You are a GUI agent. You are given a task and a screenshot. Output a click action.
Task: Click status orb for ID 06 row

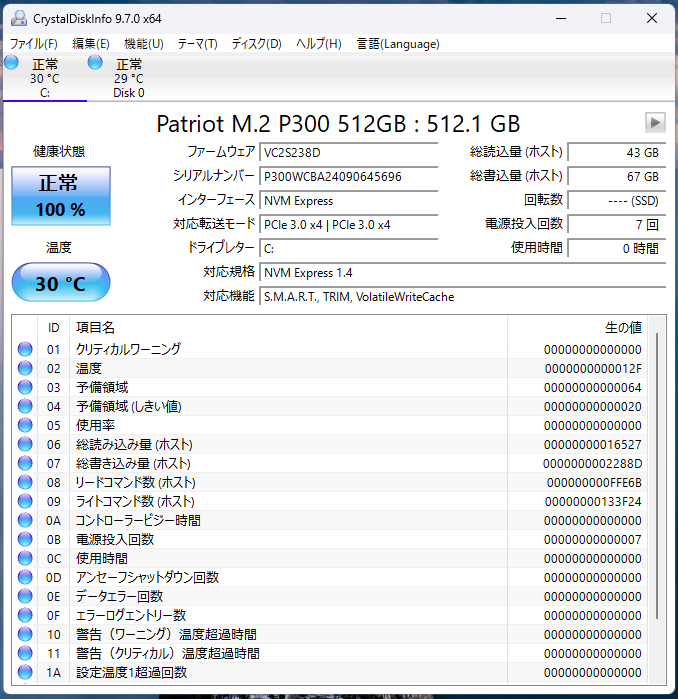tap(25, 444)
